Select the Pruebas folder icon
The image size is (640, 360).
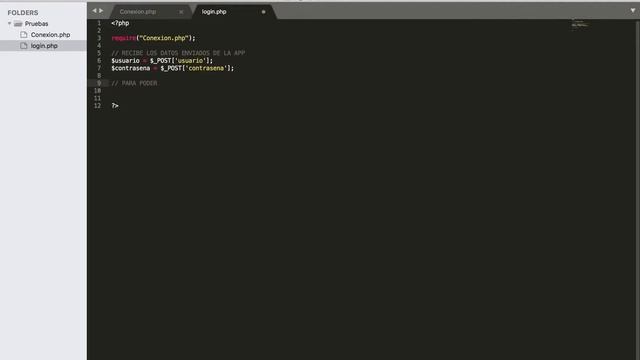coord(18,24)
